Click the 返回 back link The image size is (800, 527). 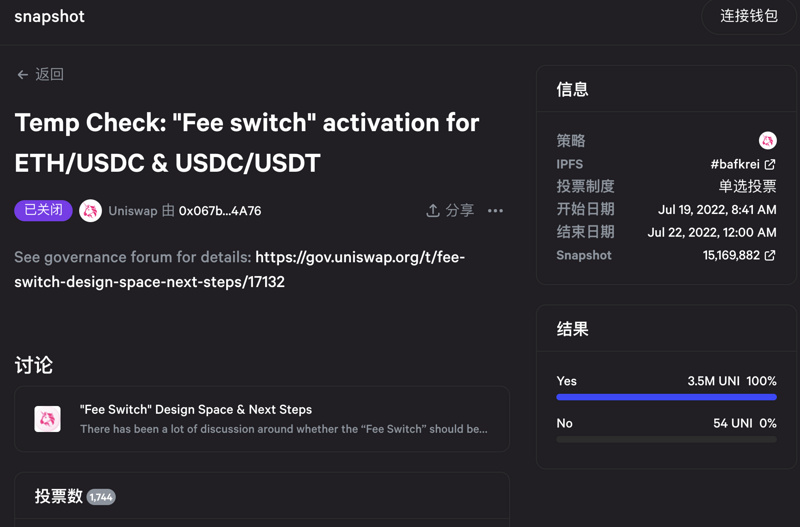pyautogui.click(x=49, y=75)
